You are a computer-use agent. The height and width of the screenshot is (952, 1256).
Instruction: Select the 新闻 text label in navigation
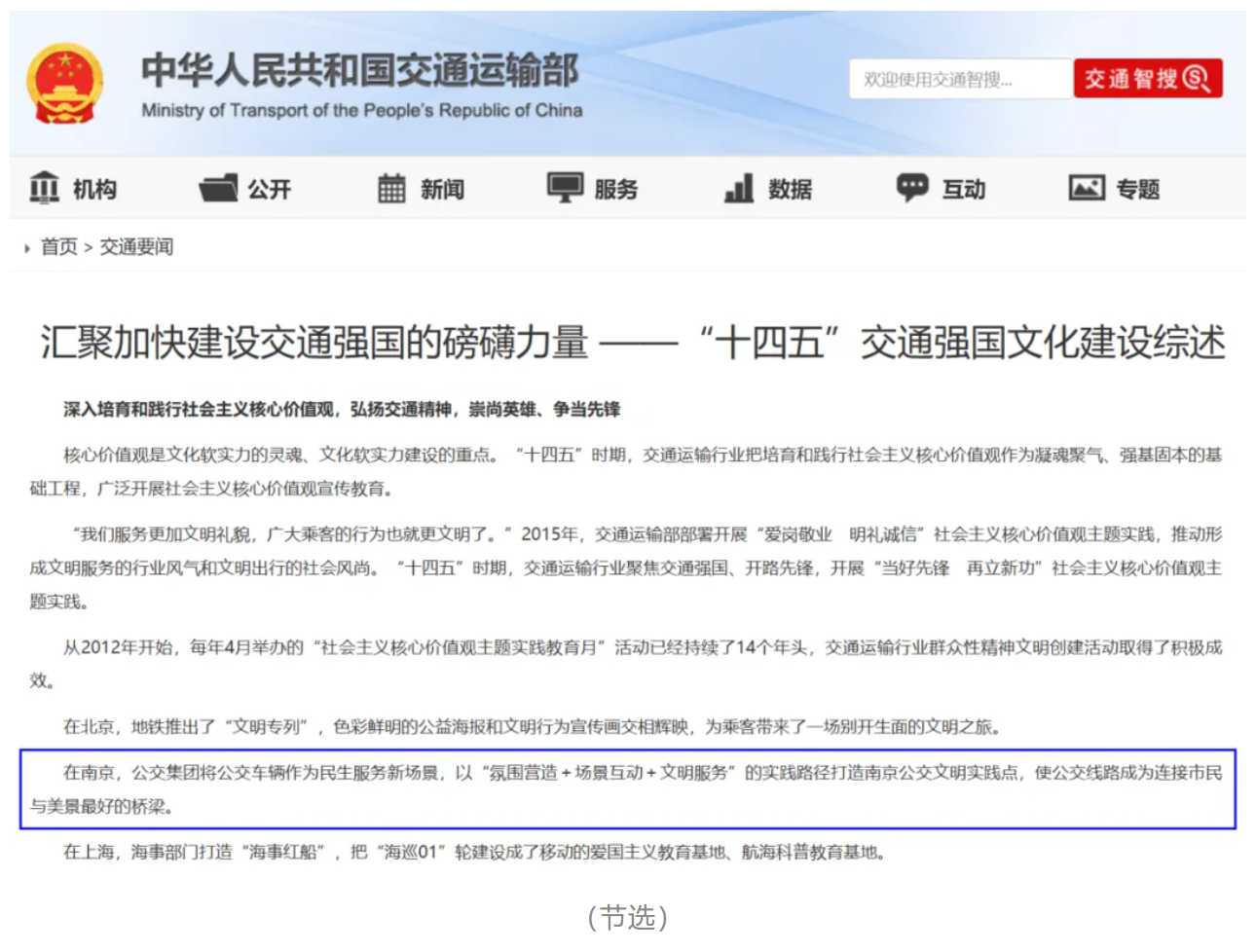[x=442, y=189]
